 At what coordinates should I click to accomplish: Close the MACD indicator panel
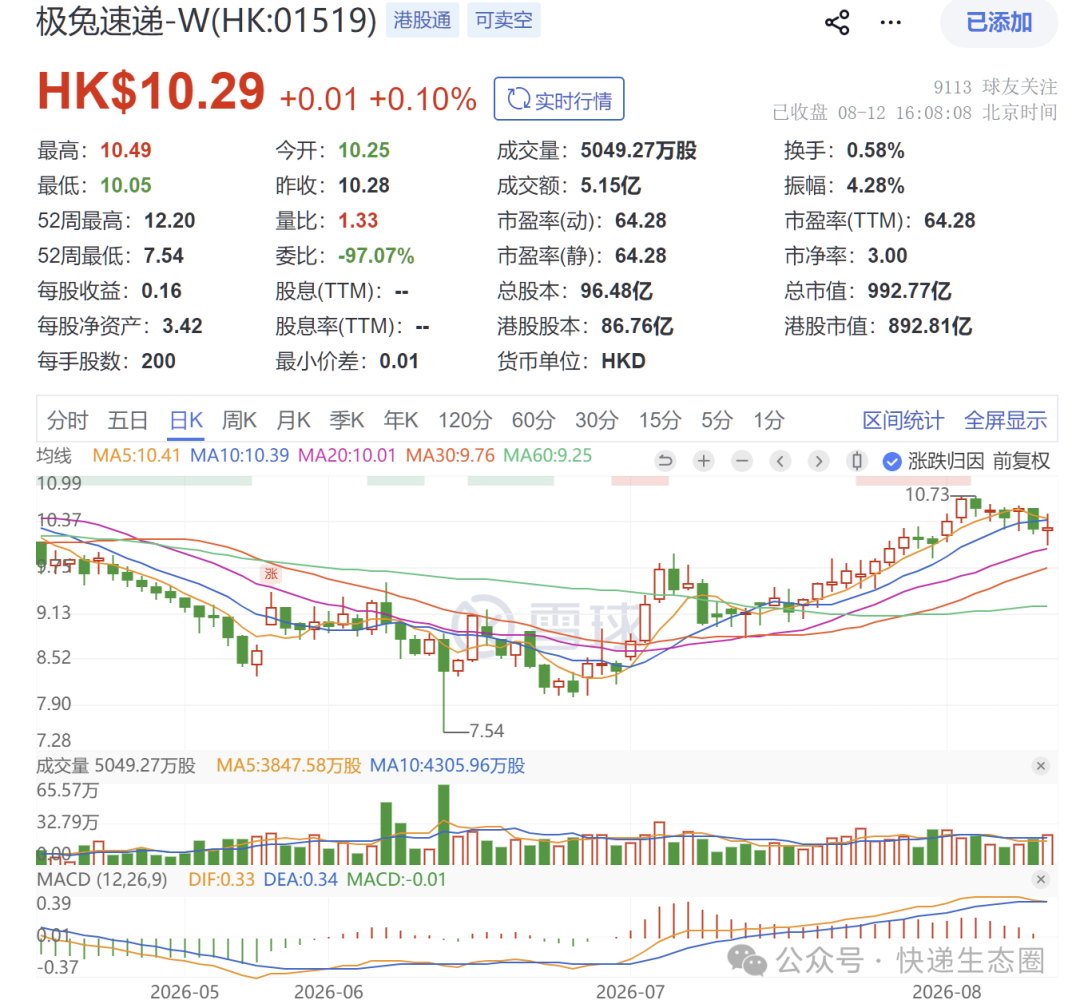(1041, 879)
